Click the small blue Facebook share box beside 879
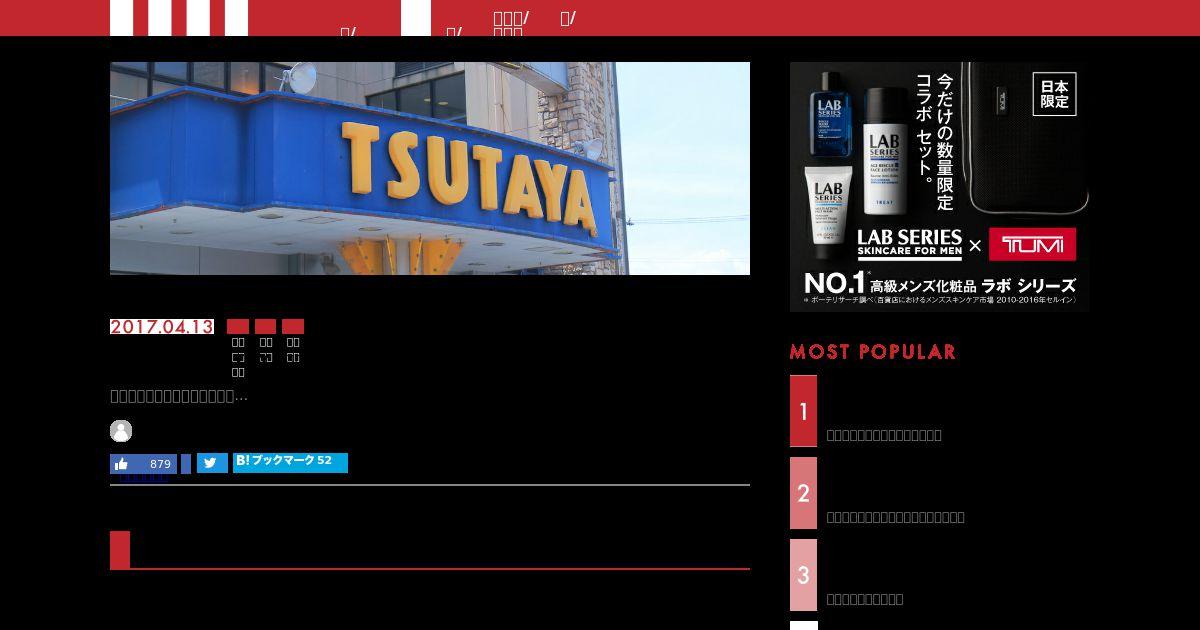Image resolution: width=1200 pixels, height=630 pixels. click(x=186, y=464)
